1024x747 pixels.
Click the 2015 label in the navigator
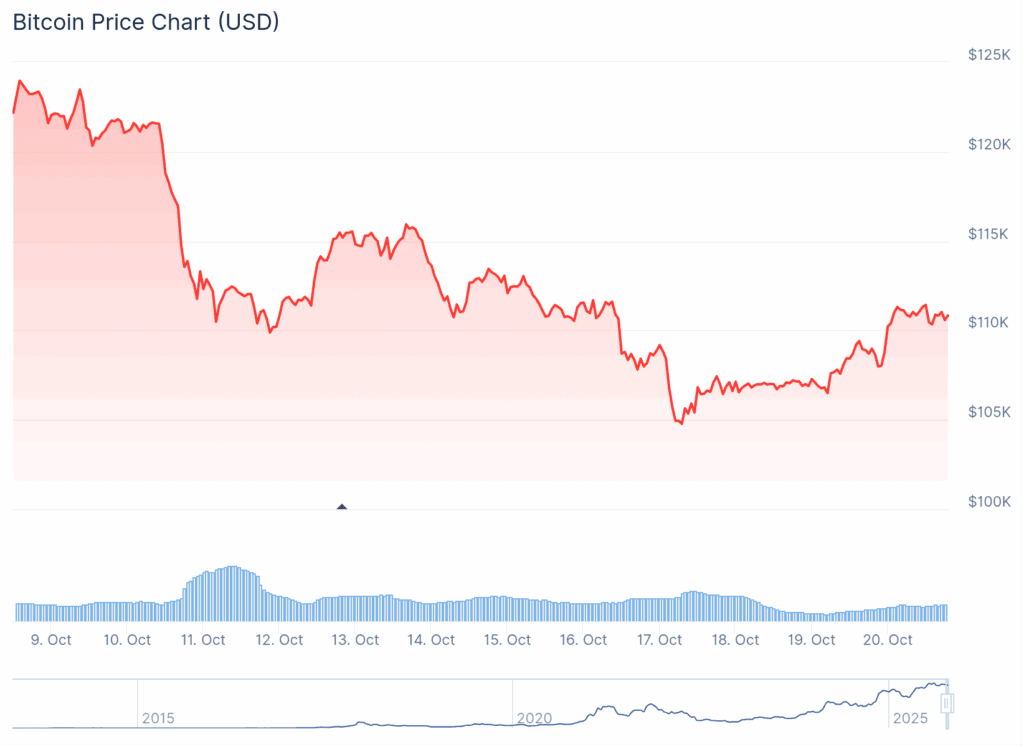158,718
